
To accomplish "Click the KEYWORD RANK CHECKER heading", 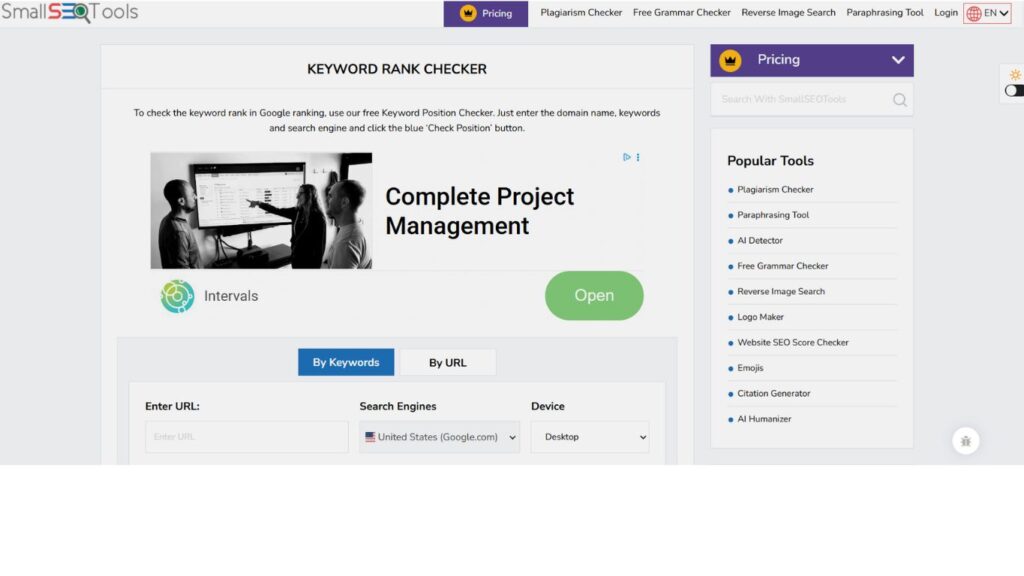I will pyautogui.click(x=397, y=69).
